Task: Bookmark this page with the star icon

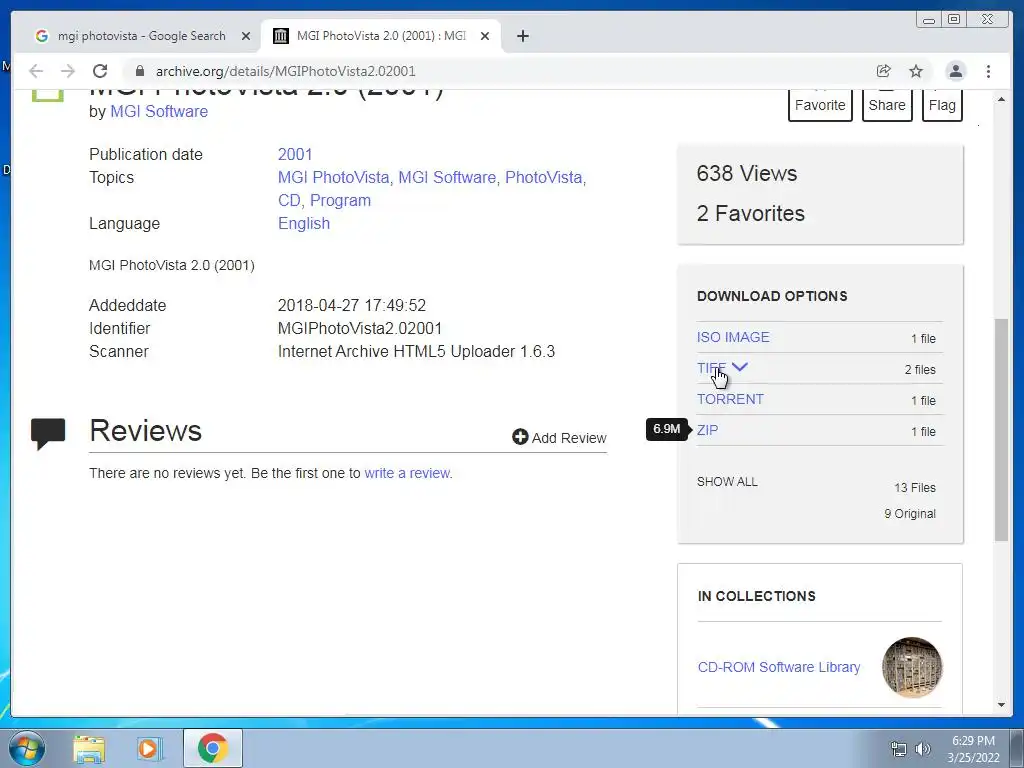Action: [916, 71]
